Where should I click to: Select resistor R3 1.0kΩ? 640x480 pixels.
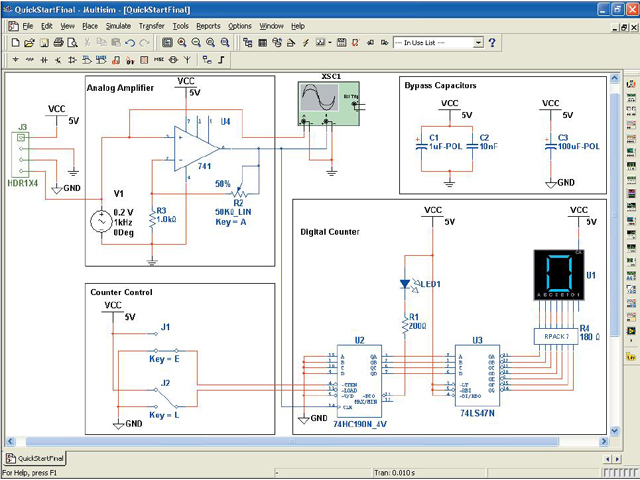(152, 220)
